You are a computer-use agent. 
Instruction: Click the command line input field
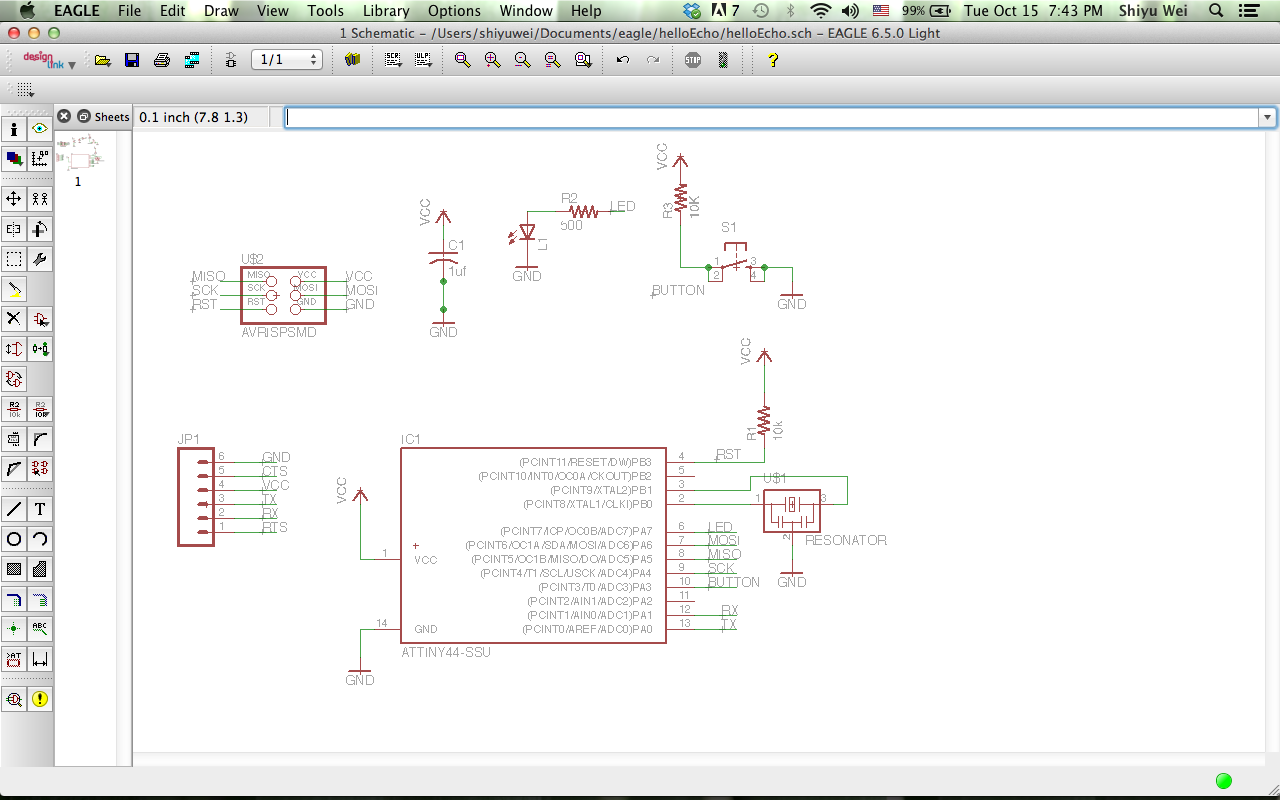(x=772, y=117)
